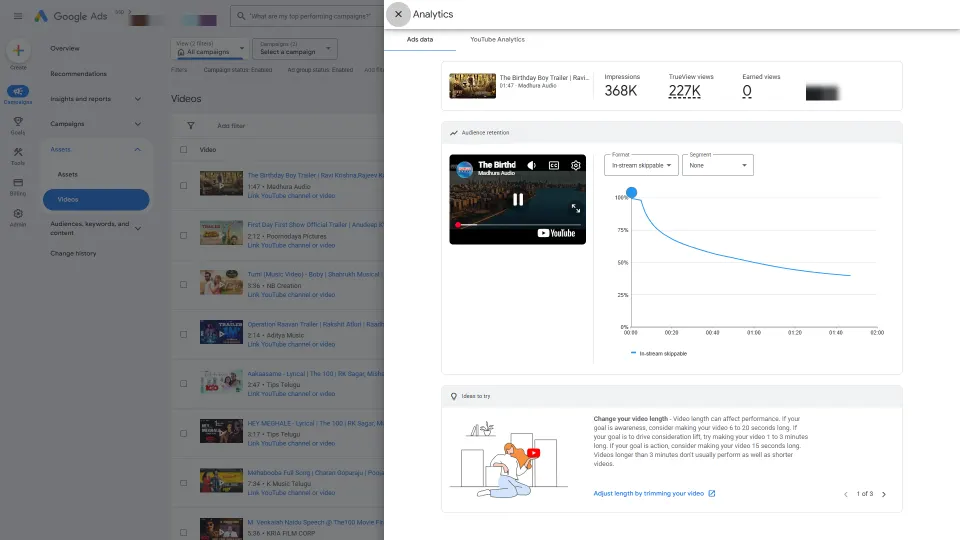Click In-stream skippable chart legend
Screen dimensions: 960x540
659,353
